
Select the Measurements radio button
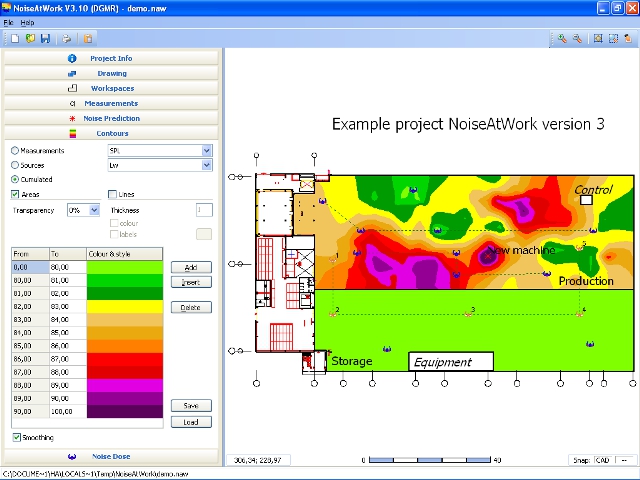coord(15,151)
